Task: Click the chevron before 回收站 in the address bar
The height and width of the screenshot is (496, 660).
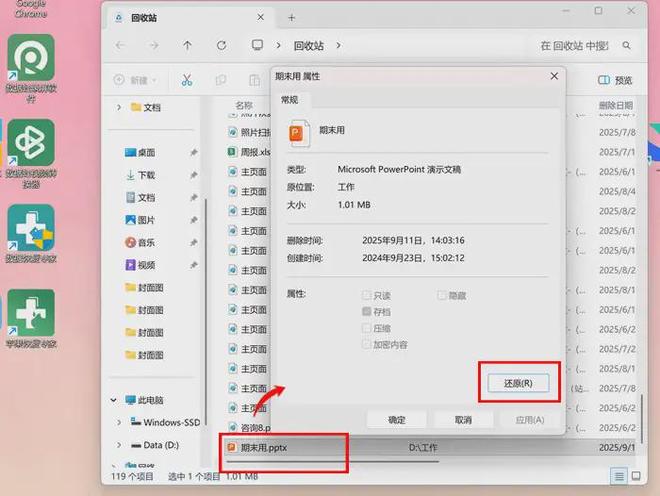Action: click(x=278, y=45)
